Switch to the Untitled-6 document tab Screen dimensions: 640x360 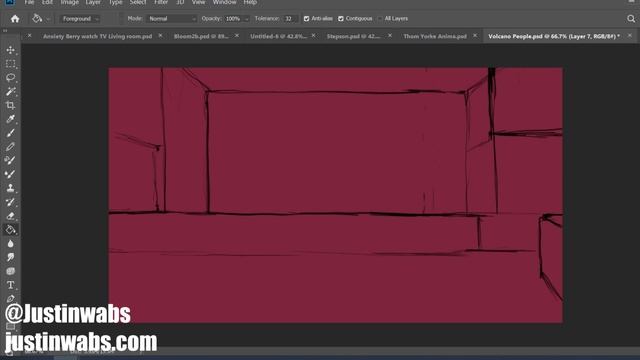point(278,36)
